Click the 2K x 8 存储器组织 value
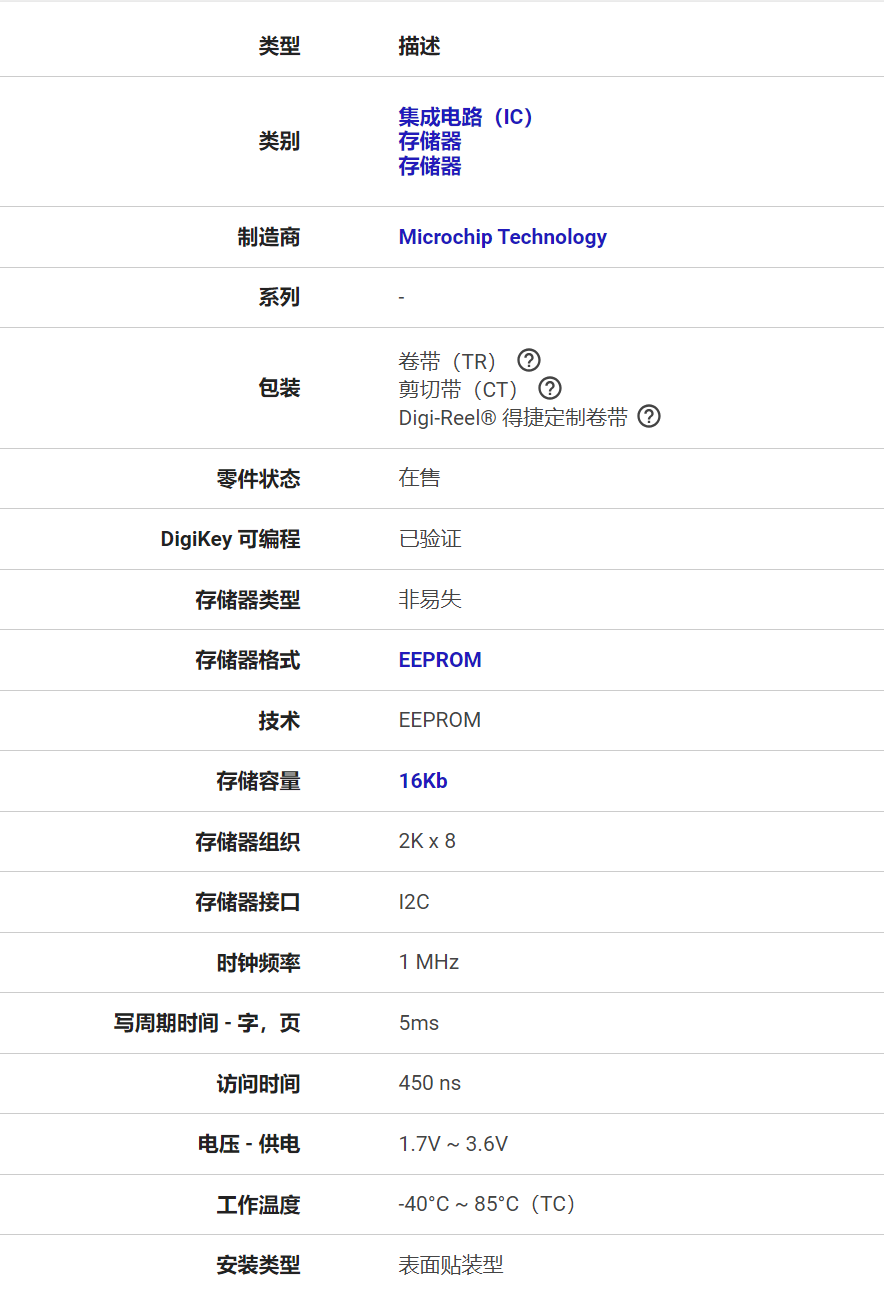This screenshot has width=884, height=1295. click(x=427, y=841)
